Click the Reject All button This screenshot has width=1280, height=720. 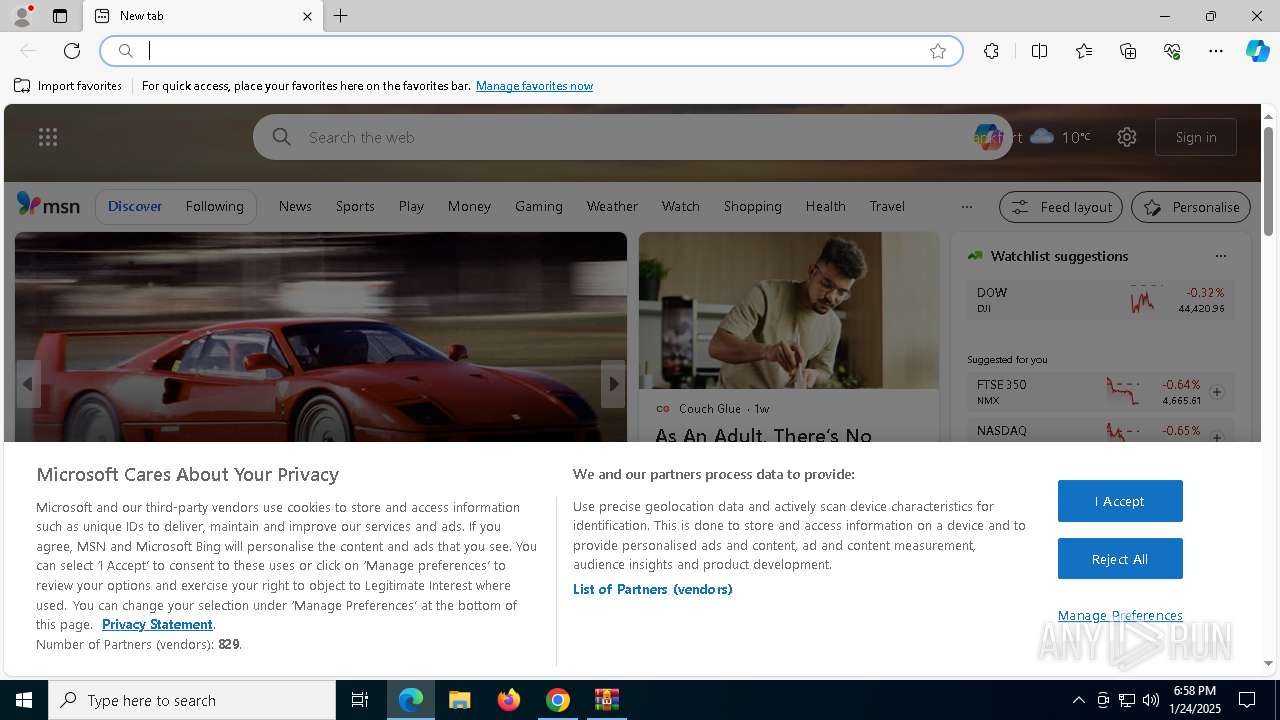(x=1120, y=559)
